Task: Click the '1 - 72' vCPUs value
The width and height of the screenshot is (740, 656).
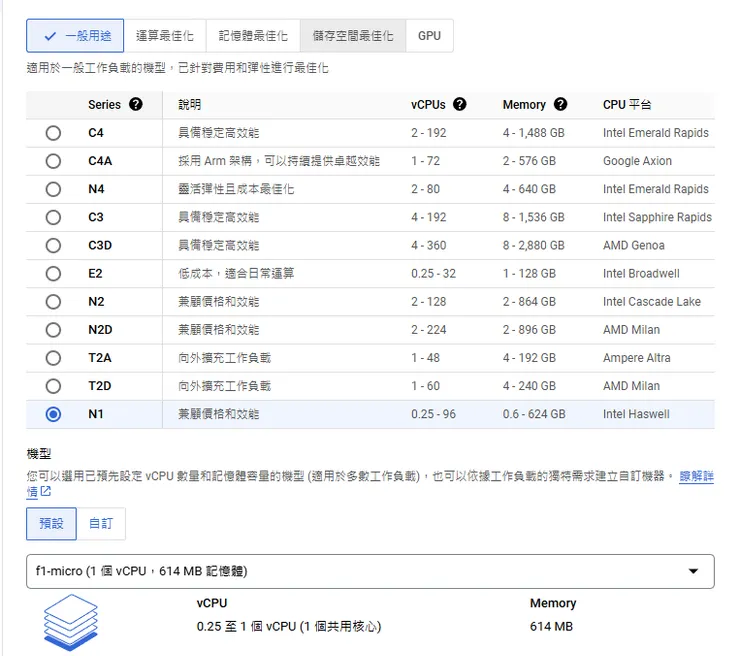Action: click(x=425, y=161)
